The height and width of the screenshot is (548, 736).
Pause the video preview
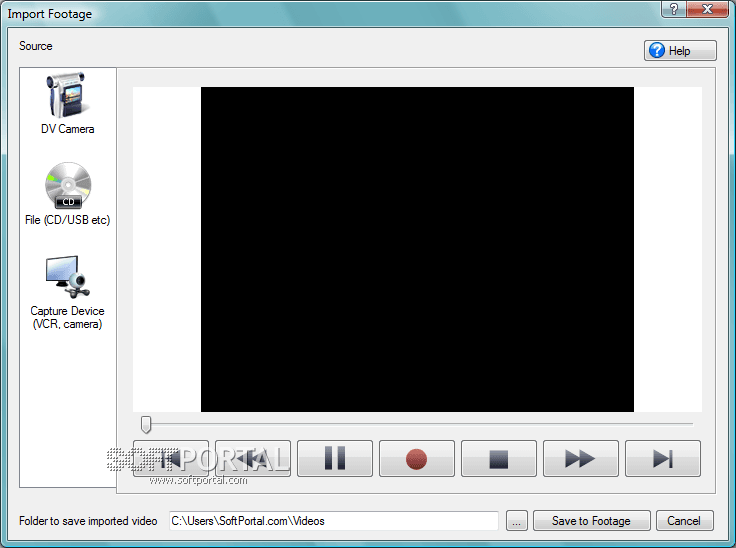point(335,458)
